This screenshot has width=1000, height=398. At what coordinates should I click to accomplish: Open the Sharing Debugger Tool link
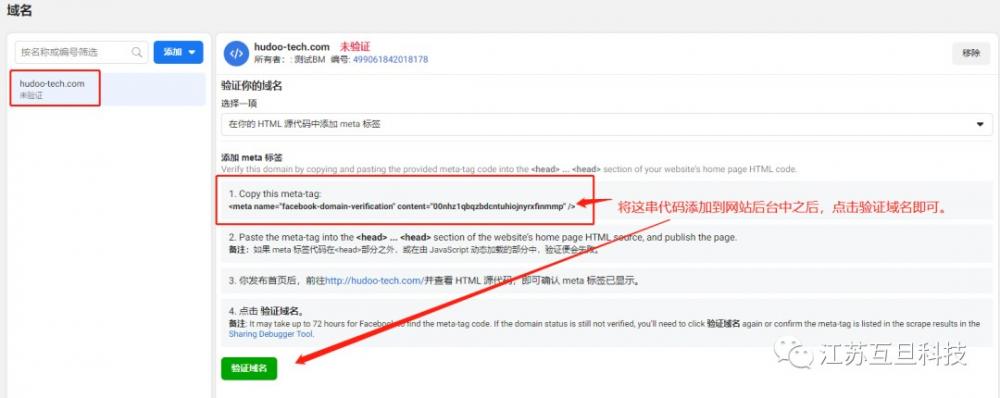[271, 334]
